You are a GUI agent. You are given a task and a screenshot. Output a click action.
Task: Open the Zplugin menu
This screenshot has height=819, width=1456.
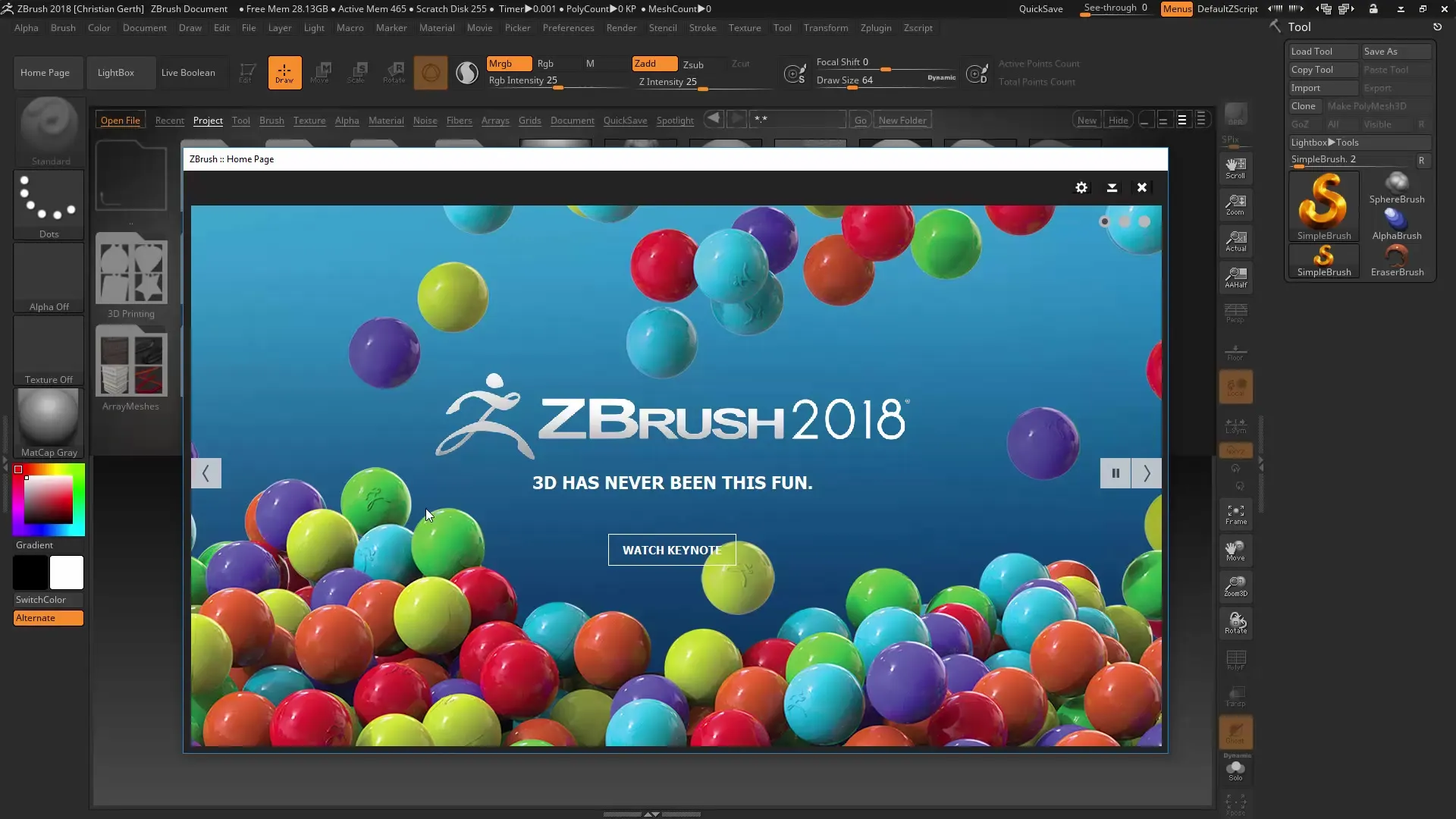pyautogui.click(x=876, y=28)
